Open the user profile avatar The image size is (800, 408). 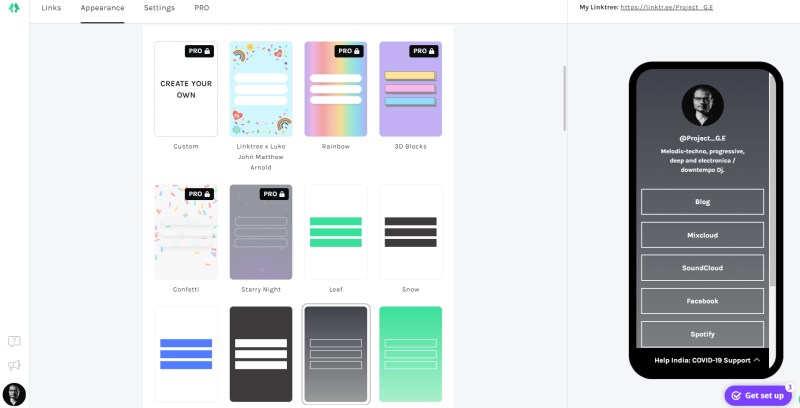[14, 394]
